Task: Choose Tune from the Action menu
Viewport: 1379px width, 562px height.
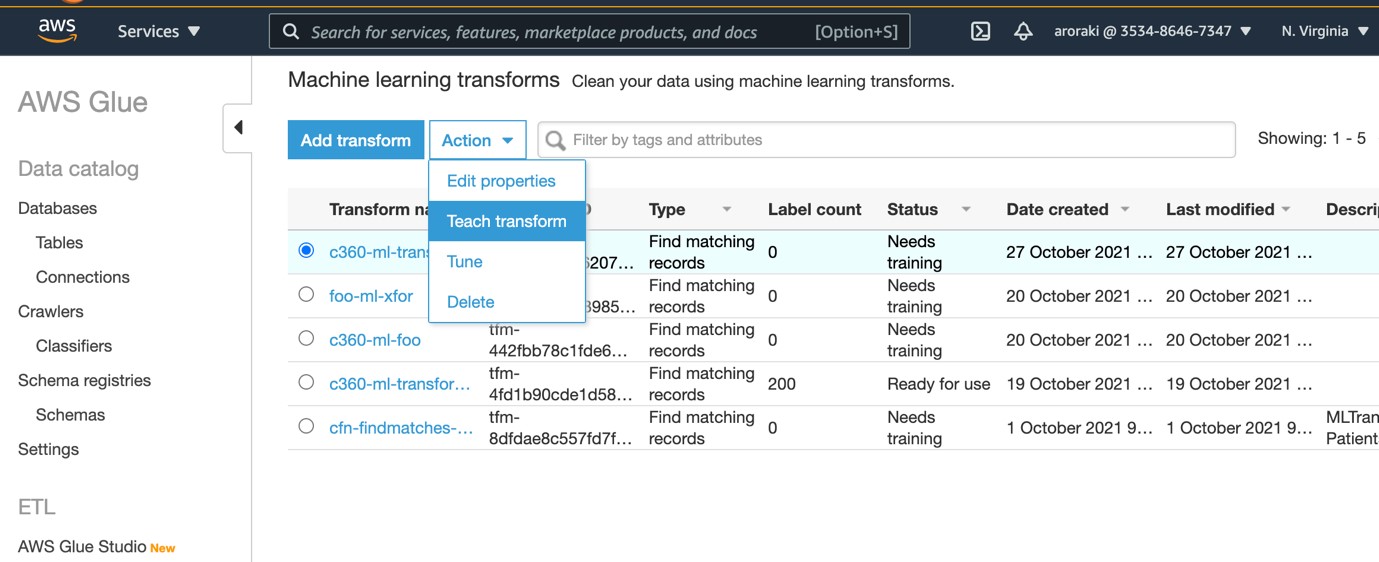Action: click(x=465, y=262)
